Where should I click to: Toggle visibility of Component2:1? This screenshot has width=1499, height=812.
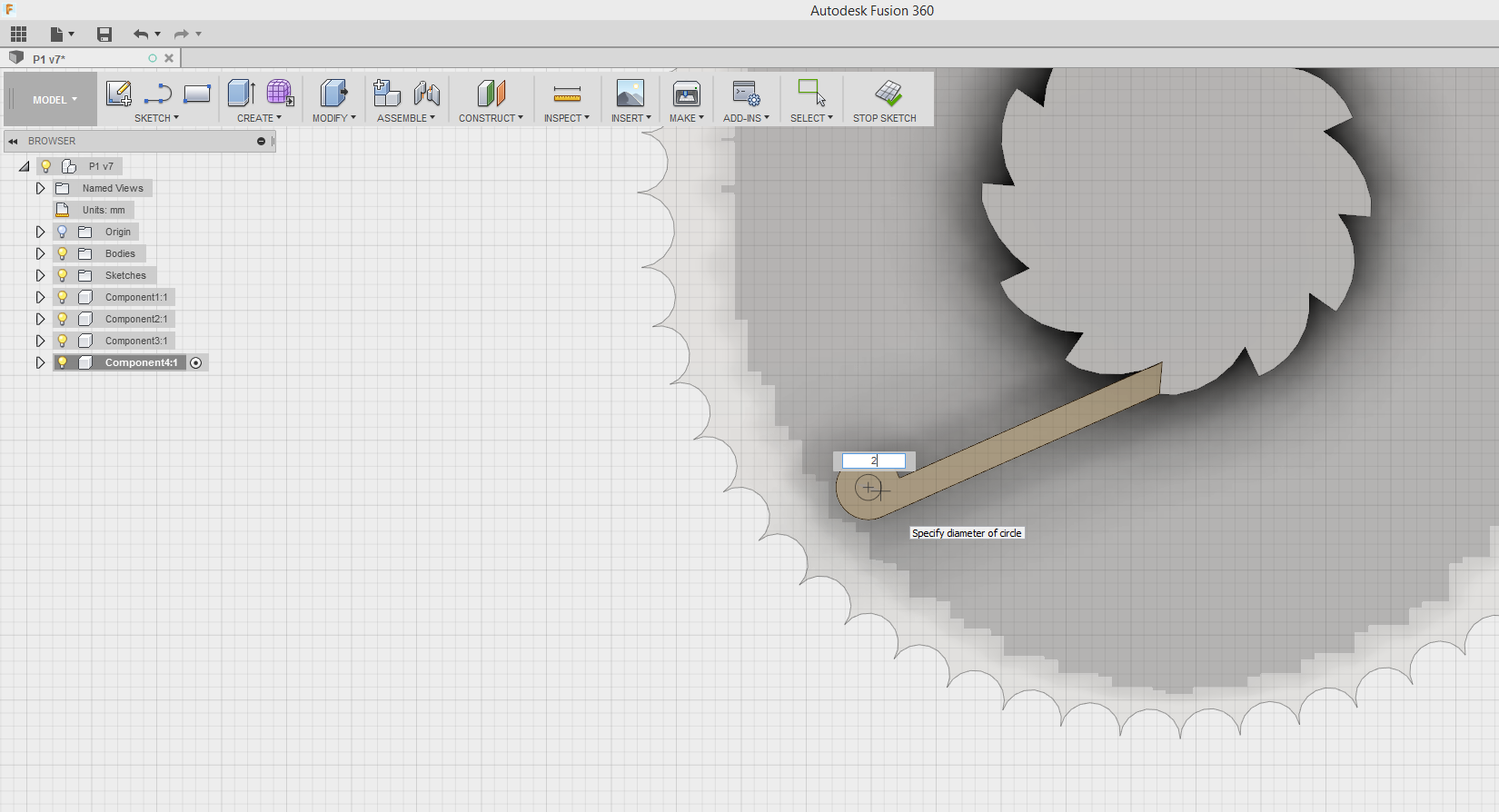(62, 319)
